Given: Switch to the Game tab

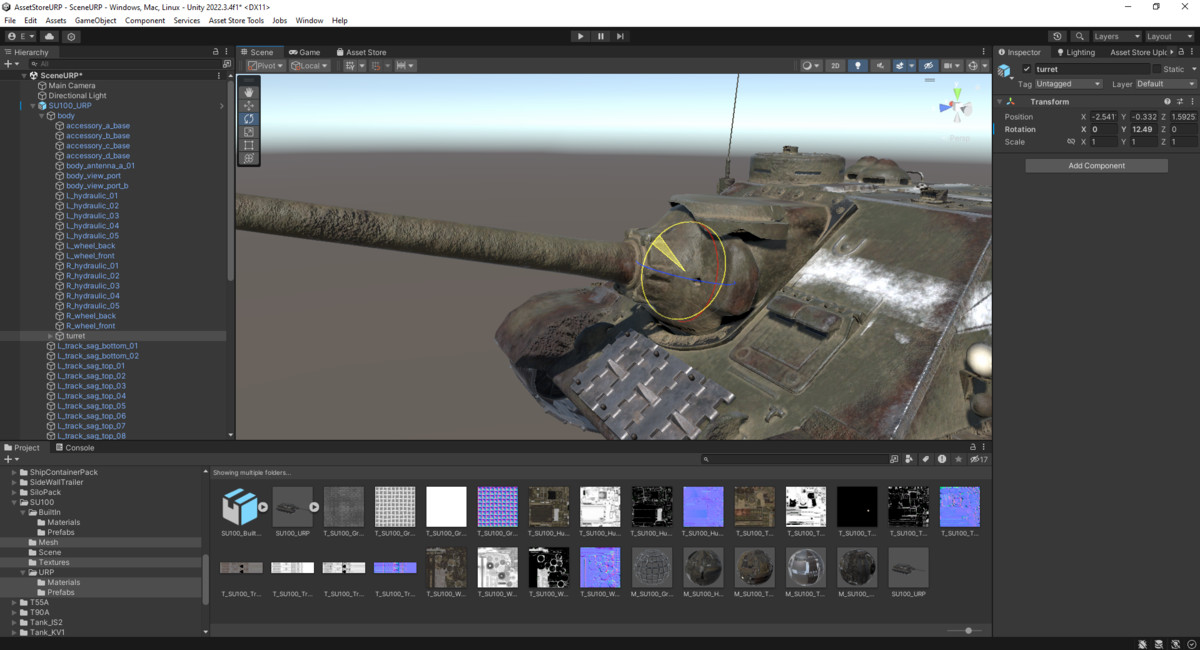Looking at the screenshot, I should (305, 52).
